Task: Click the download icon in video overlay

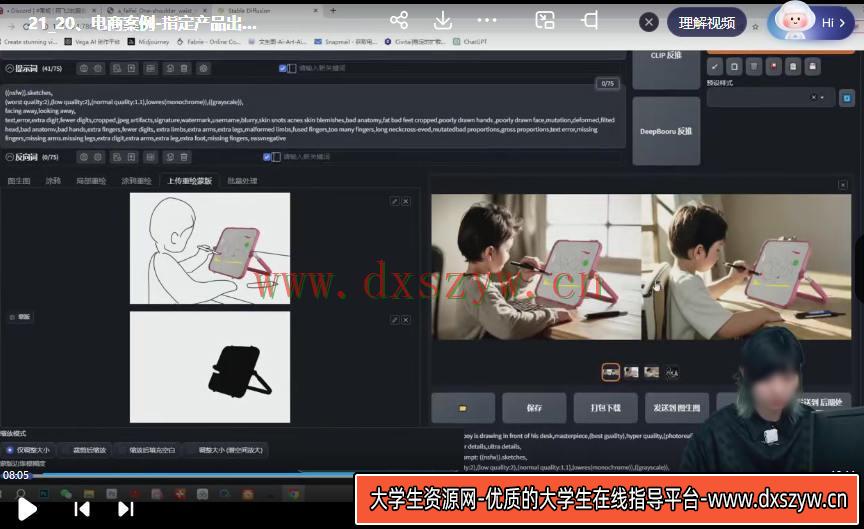Action: click(442, 21)
